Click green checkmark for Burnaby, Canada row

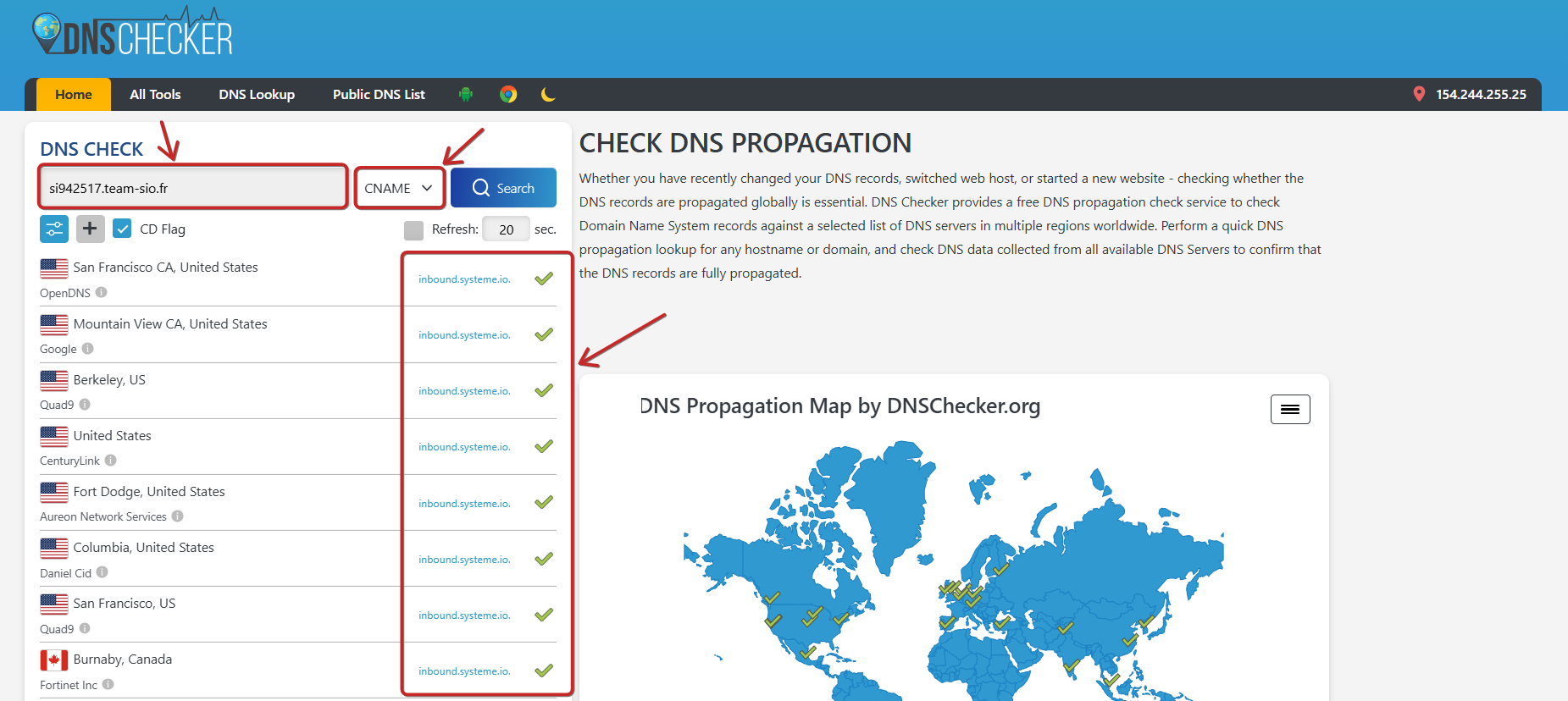[x=544, y=671]
